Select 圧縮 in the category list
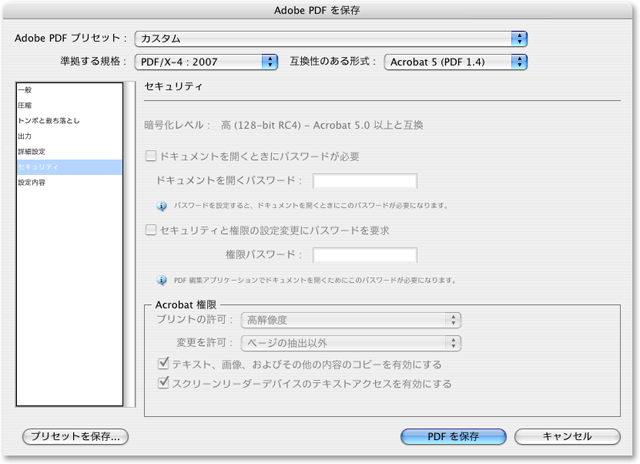 tap(25, 106)
